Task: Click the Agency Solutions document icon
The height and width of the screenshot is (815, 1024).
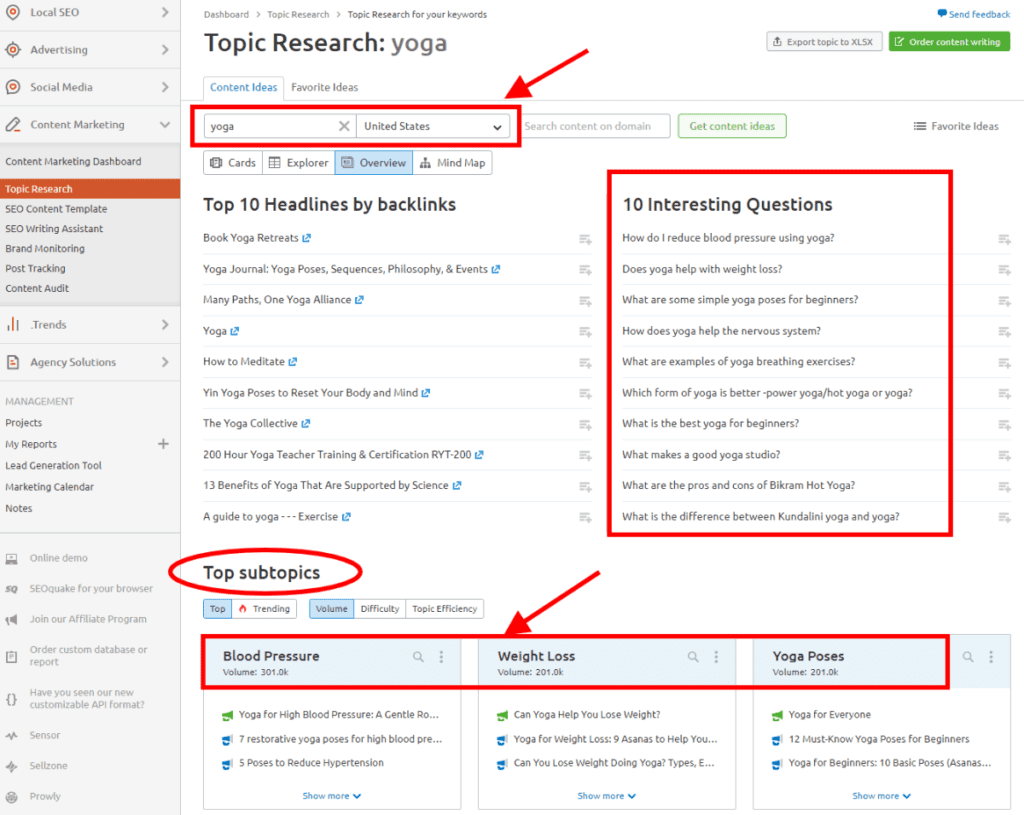Action: pyautogui.click(x=12, y=362)
